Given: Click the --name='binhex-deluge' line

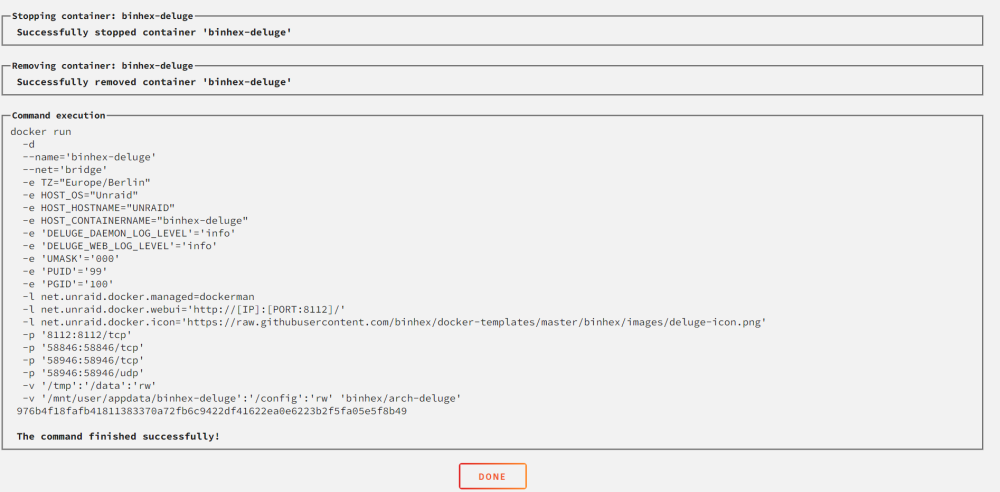Looking at the screenshot, I should tap(89, 157).
